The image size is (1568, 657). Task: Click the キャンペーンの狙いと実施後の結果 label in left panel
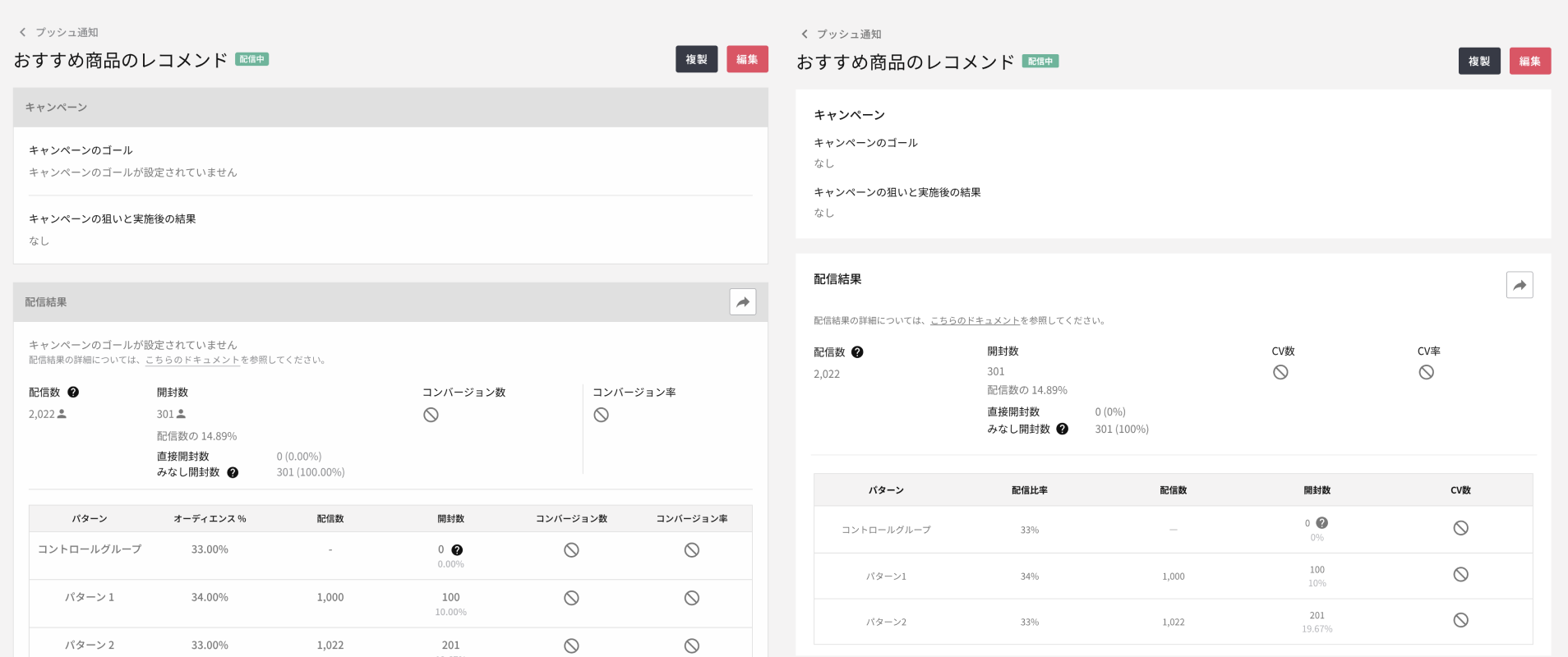pyautogui.click(x=113, y=219)
